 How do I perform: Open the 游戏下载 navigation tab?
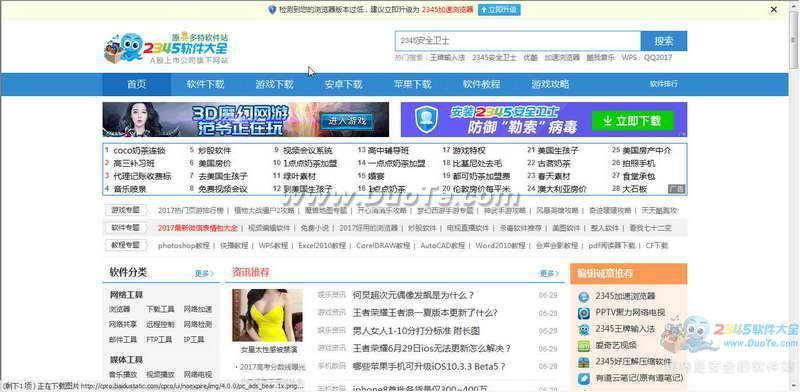pos(274,84)
